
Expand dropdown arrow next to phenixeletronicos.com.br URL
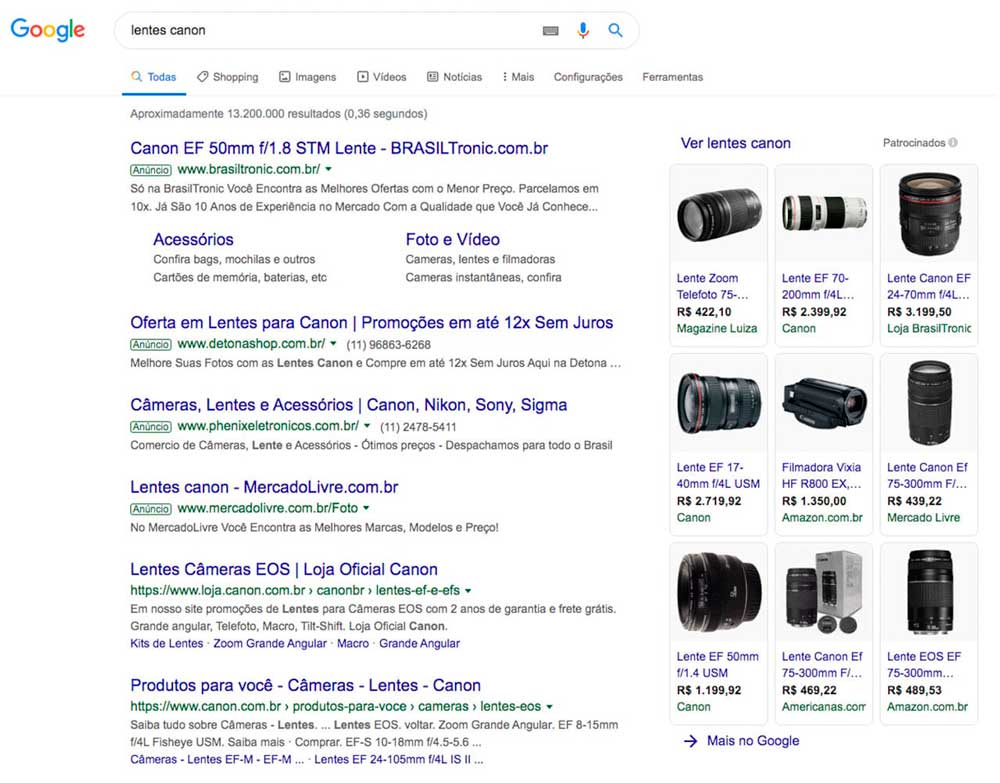[367, 426]
